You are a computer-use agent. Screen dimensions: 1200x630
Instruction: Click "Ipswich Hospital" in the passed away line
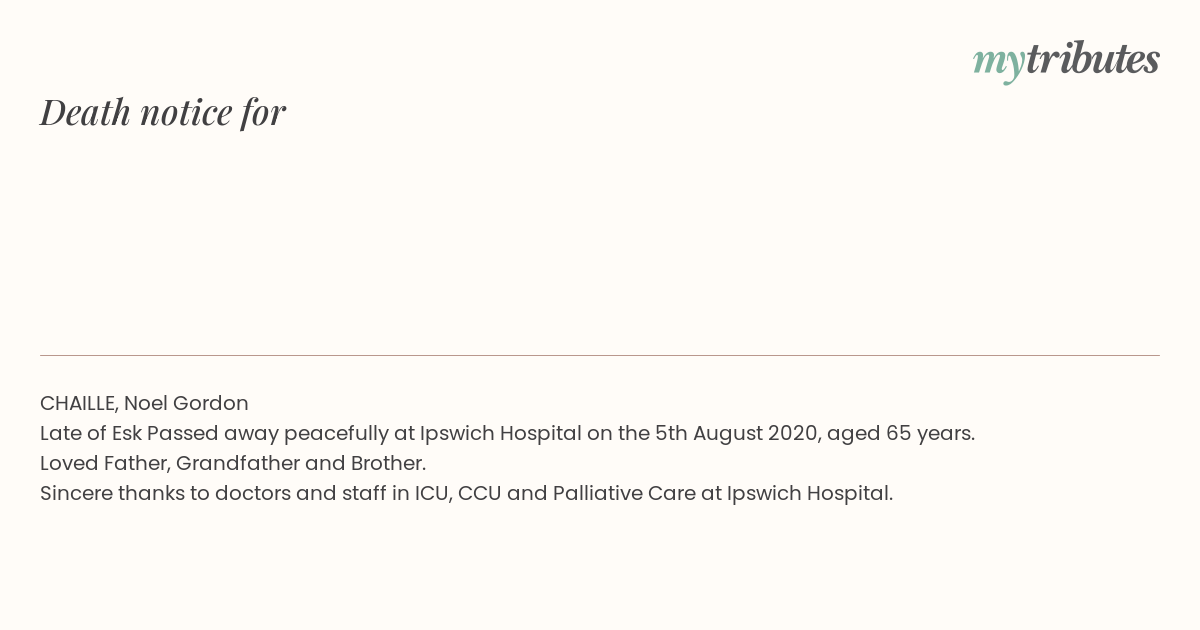tap(500, 433)
